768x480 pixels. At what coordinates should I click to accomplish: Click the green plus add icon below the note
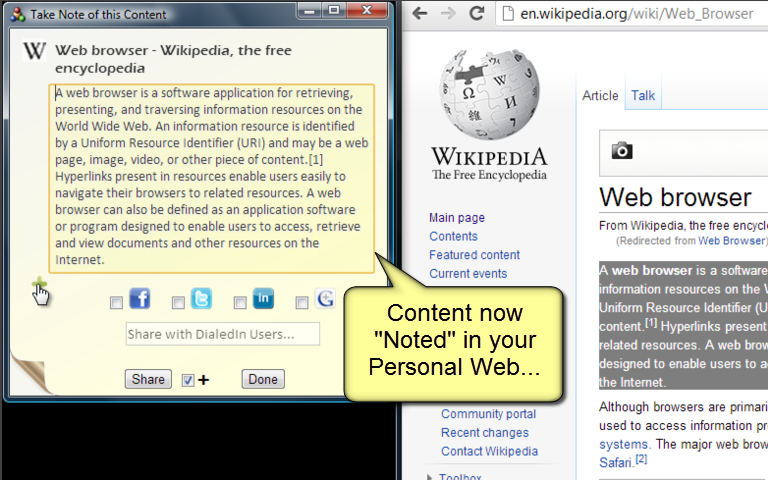click(39, 283)
